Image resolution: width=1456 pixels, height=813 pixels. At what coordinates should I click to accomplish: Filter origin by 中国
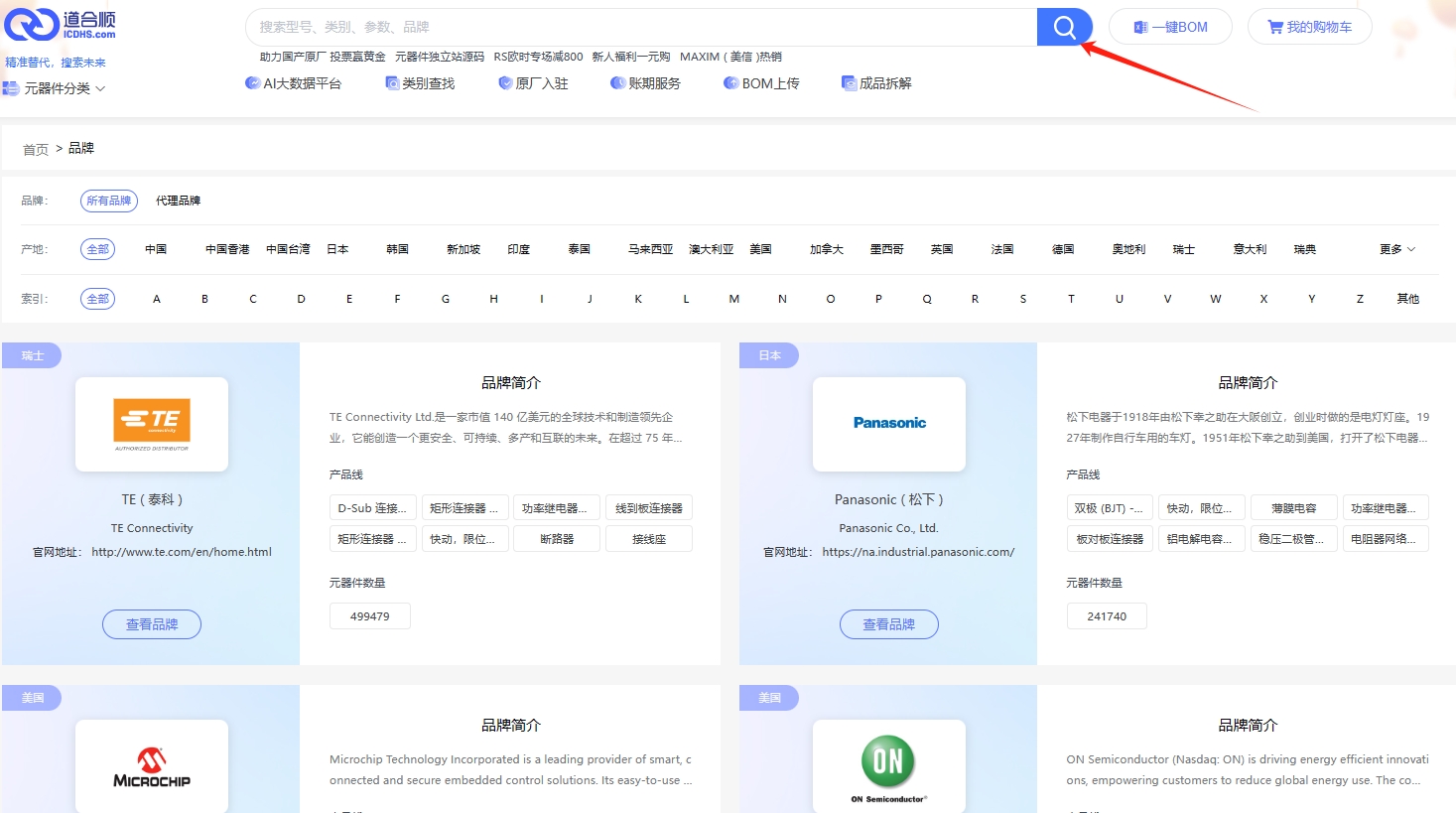pyautogui.click(x=156, y=249)
